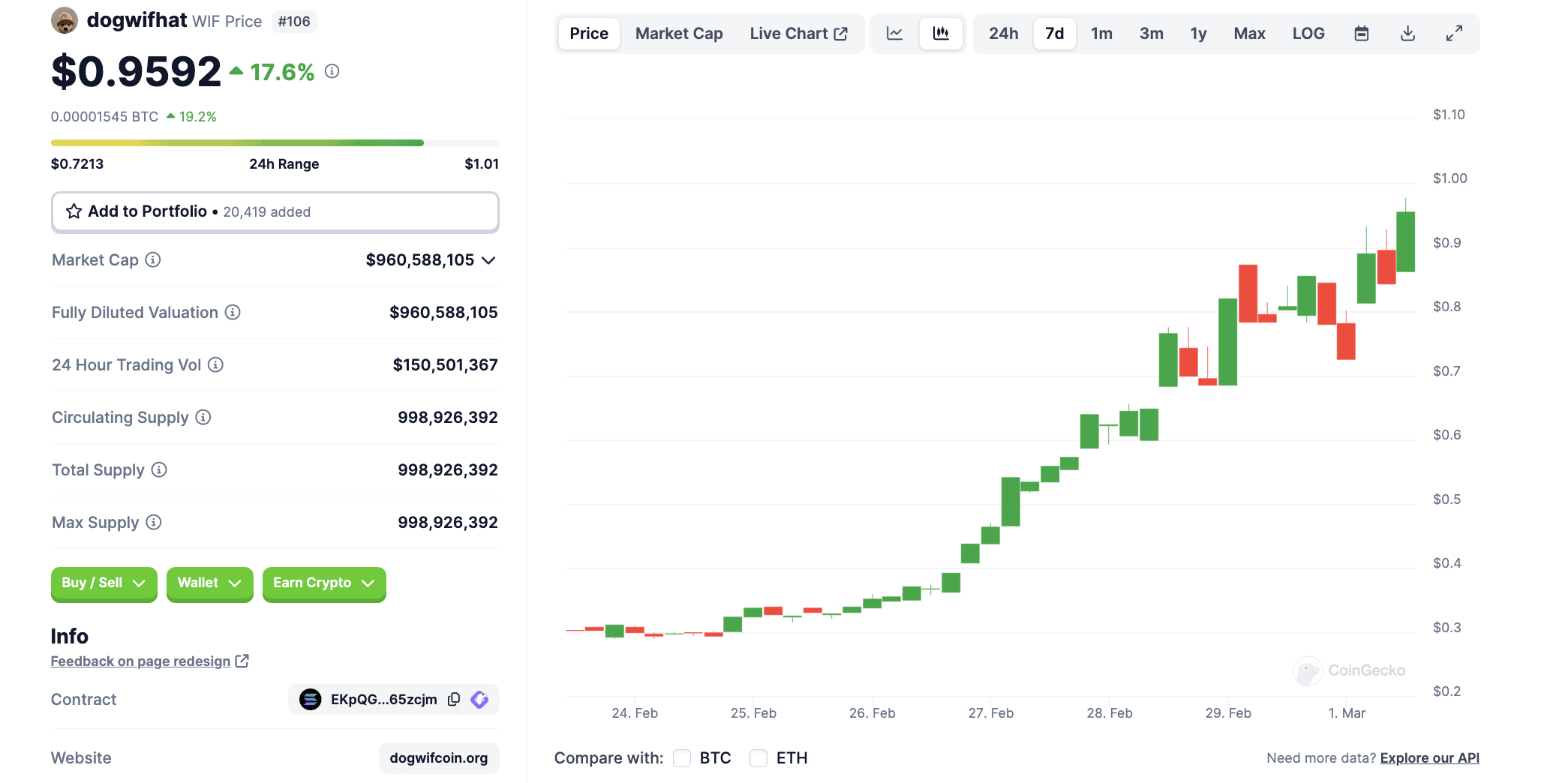Show Circulating Supply info icon
Screen dimensions: 1568x783
(x=203, y=417)
